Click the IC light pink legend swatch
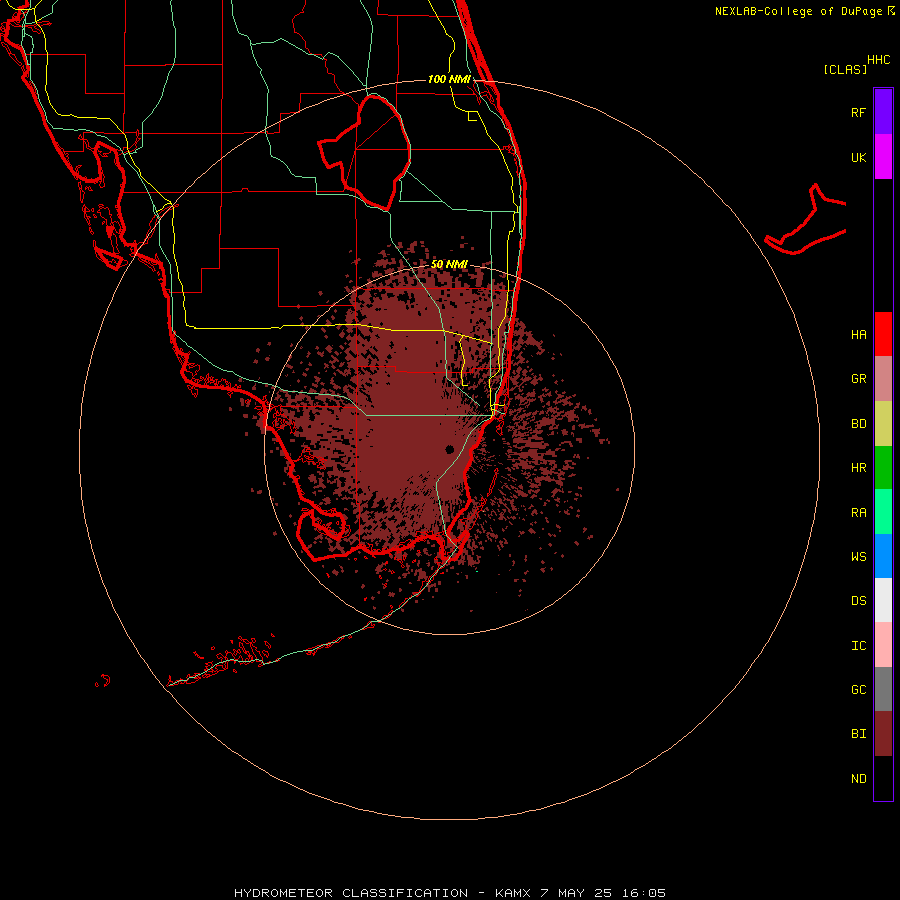 (x=883, y=645)
